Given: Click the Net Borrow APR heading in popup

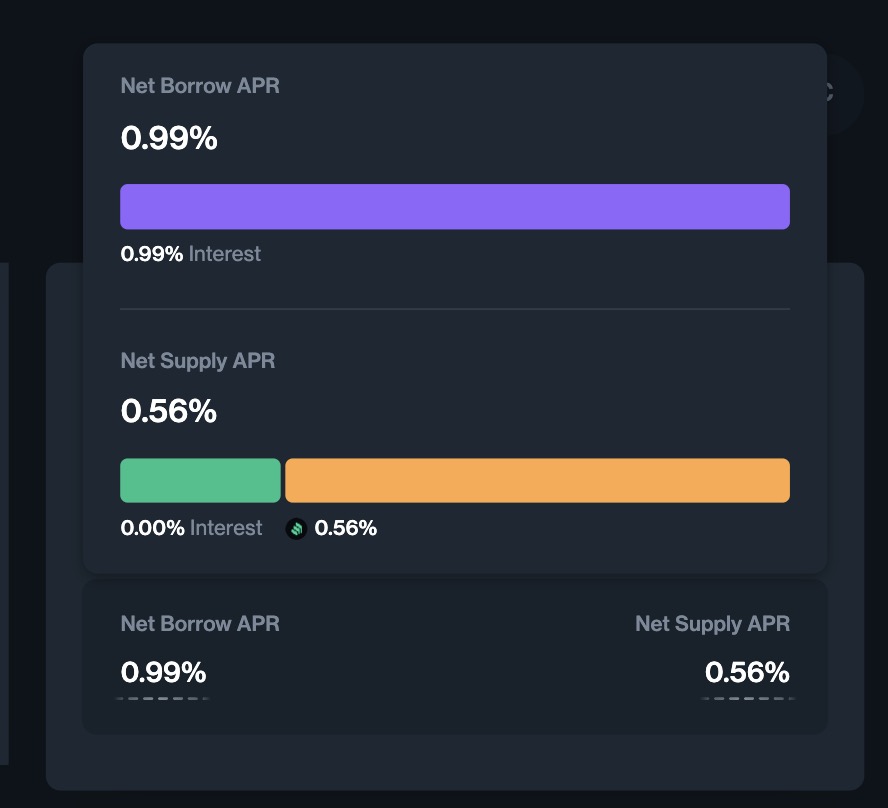Looking at the screenshot, I should [x=200, y=86].
